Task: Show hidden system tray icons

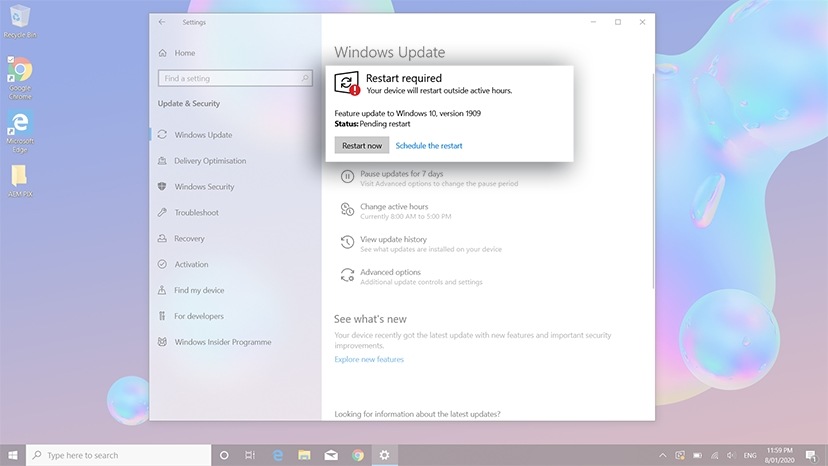Action: click(x=662, y=455)
